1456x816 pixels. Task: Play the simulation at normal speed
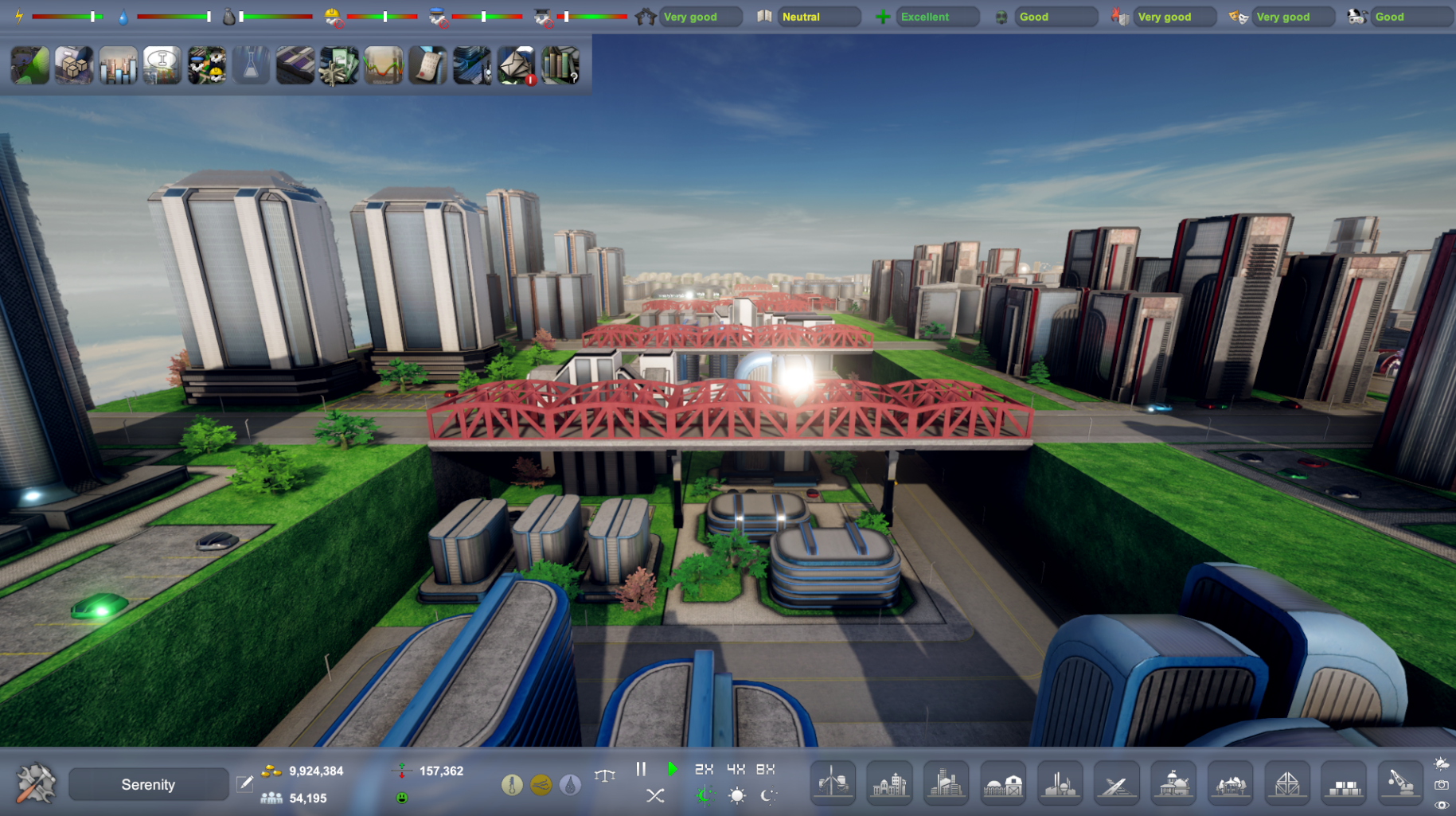tap(673, 769)
